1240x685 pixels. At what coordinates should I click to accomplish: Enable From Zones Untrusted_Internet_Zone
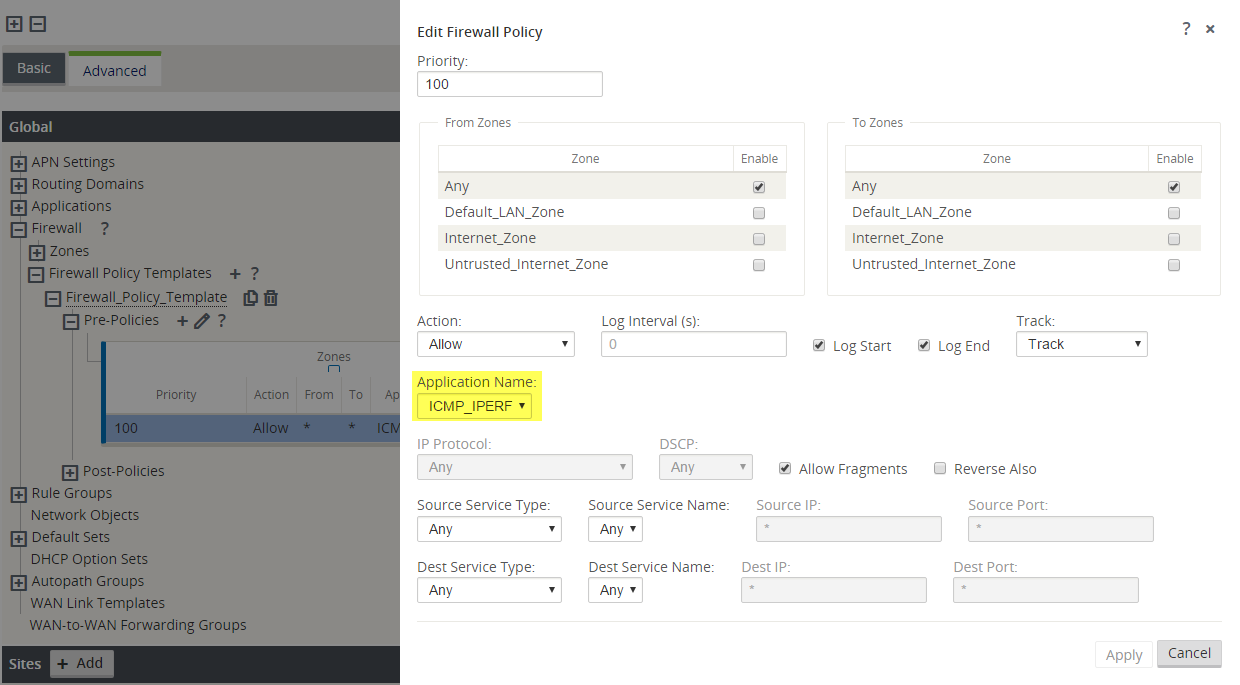[x=759, y=265]
